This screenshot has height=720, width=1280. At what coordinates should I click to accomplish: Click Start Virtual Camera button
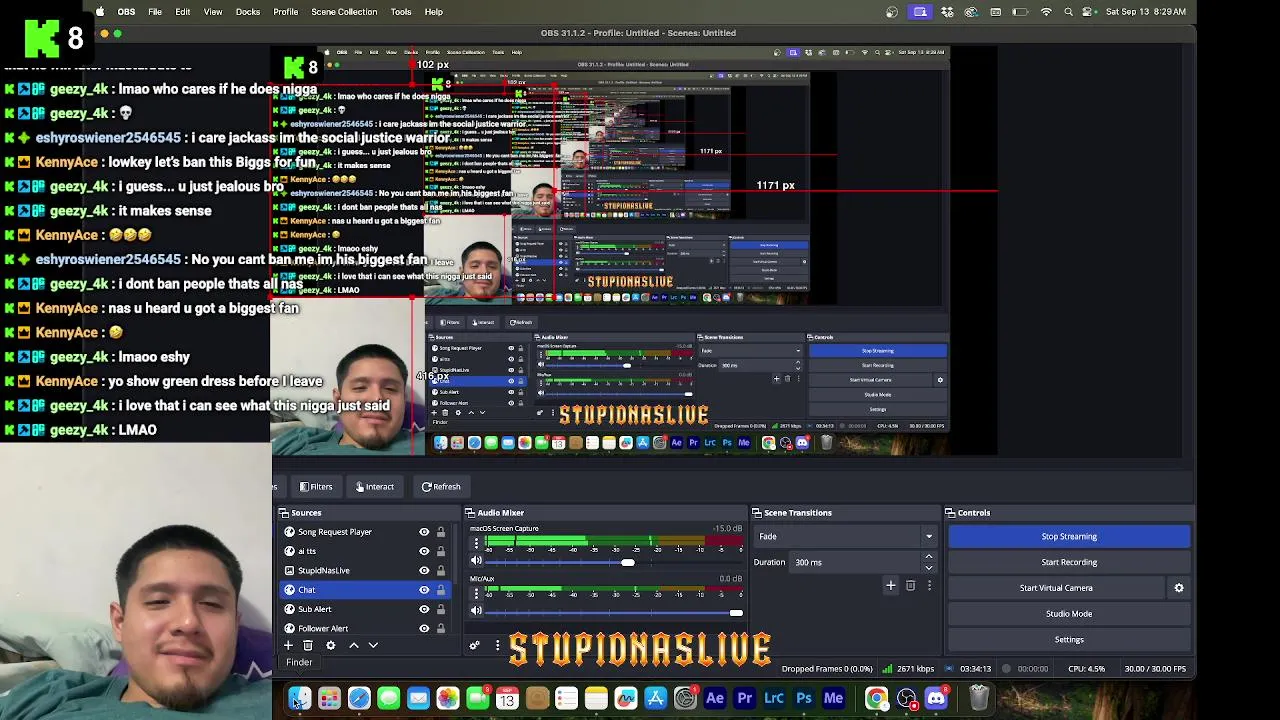[1056, 588]
